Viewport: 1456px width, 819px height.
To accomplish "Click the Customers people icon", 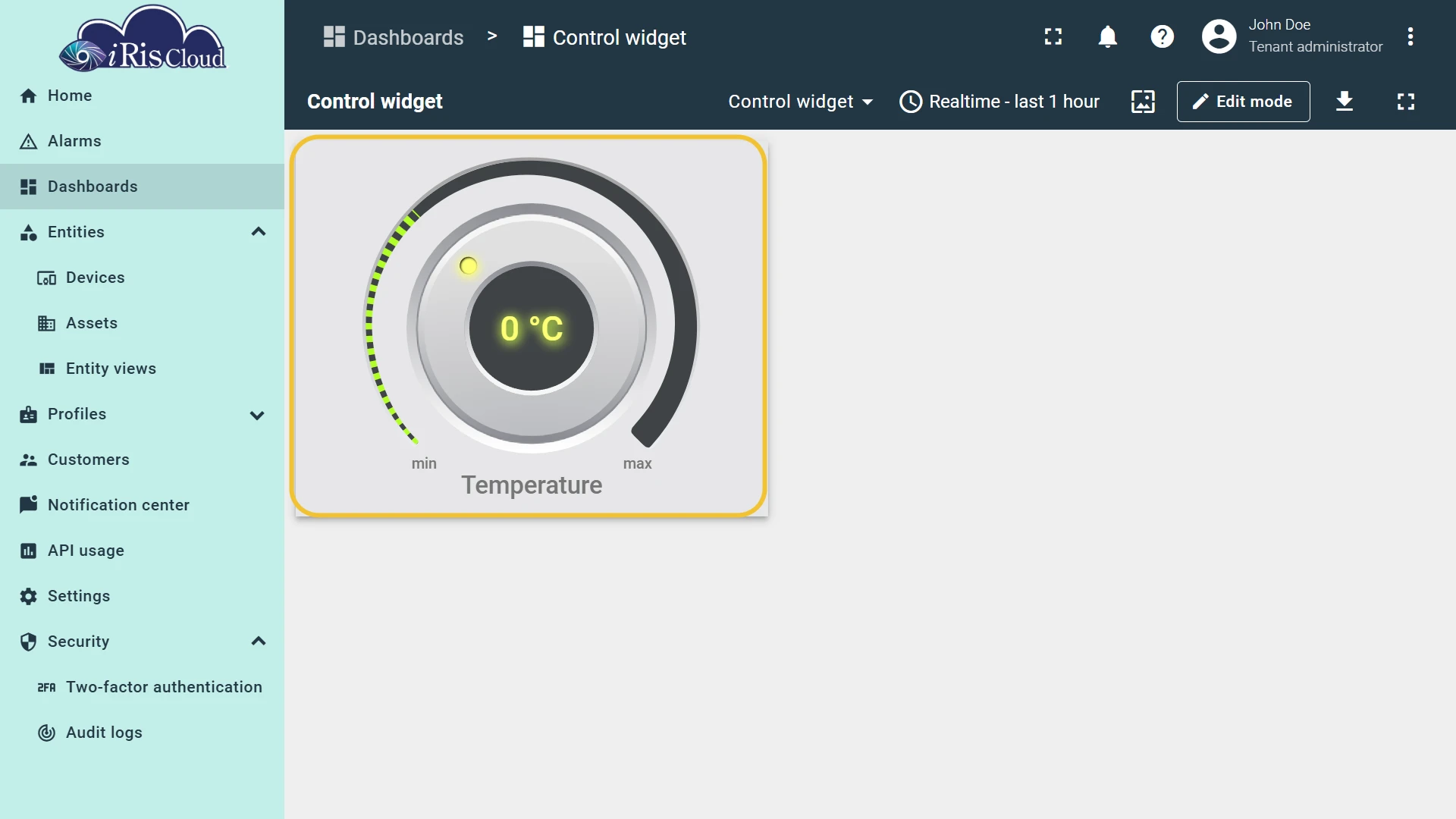I will 28,460.
